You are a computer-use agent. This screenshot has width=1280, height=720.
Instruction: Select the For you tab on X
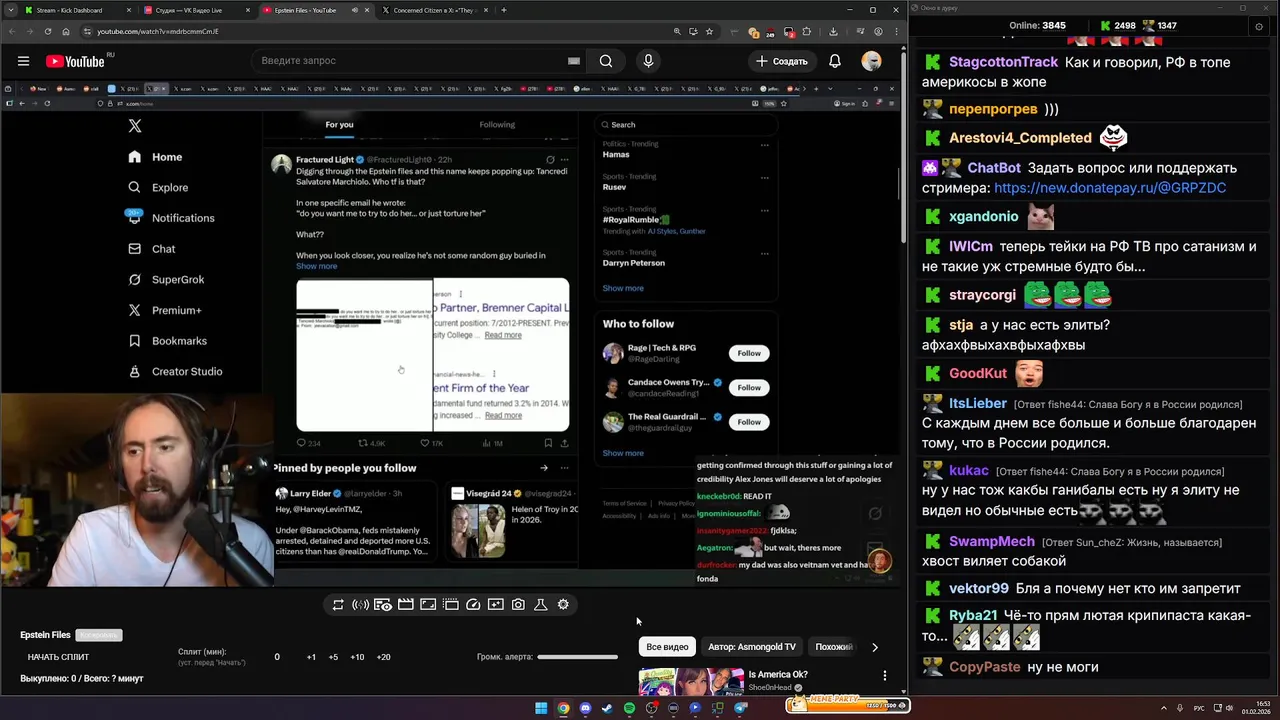point(339,125)
